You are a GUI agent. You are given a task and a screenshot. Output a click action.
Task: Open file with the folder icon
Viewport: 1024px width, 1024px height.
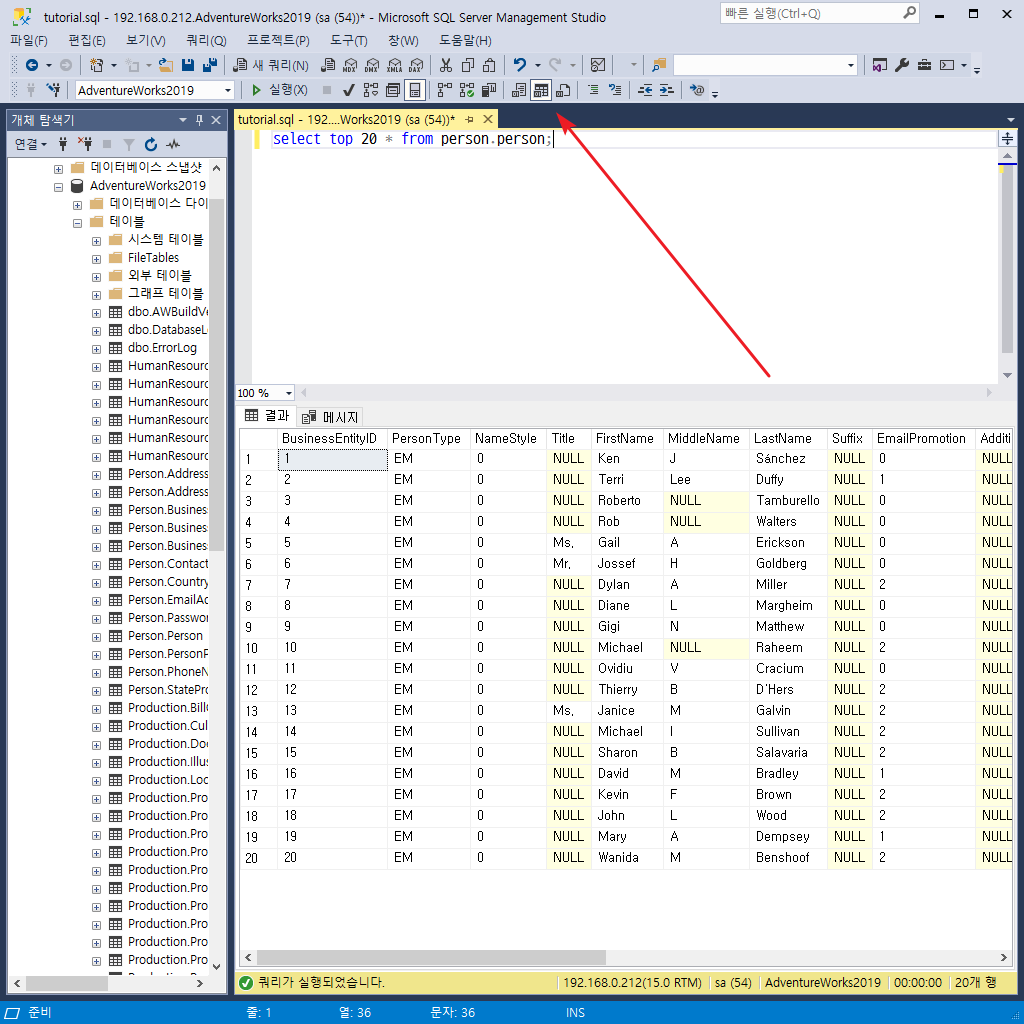166,65
